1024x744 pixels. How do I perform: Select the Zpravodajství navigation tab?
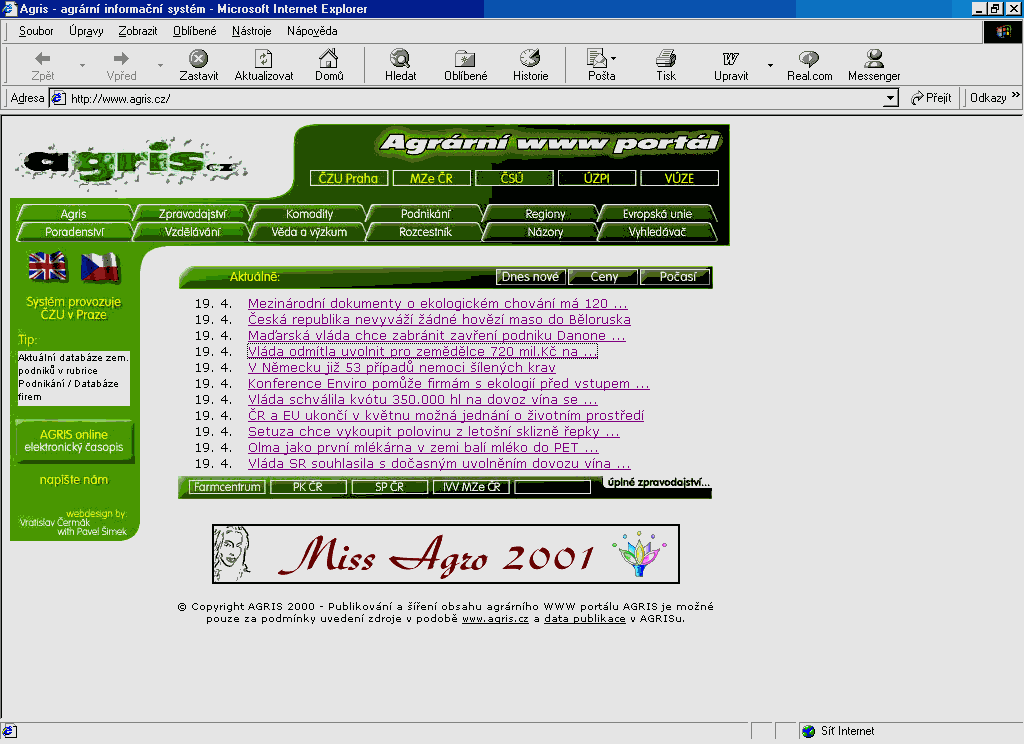tap(193, 214)
